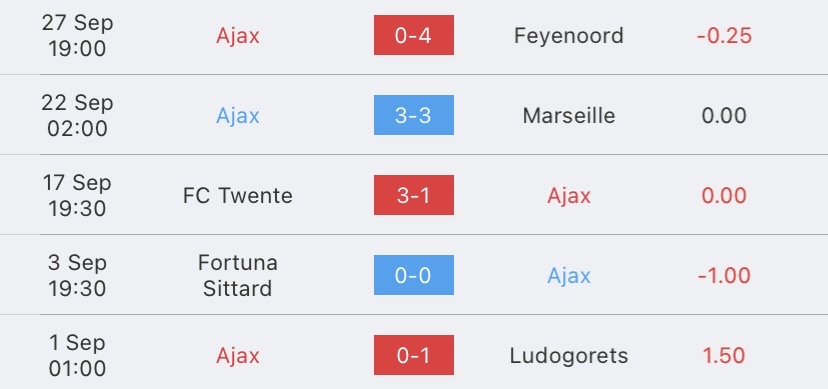Select Ajax in the Fortuna Sittard row

click(569, 276)
